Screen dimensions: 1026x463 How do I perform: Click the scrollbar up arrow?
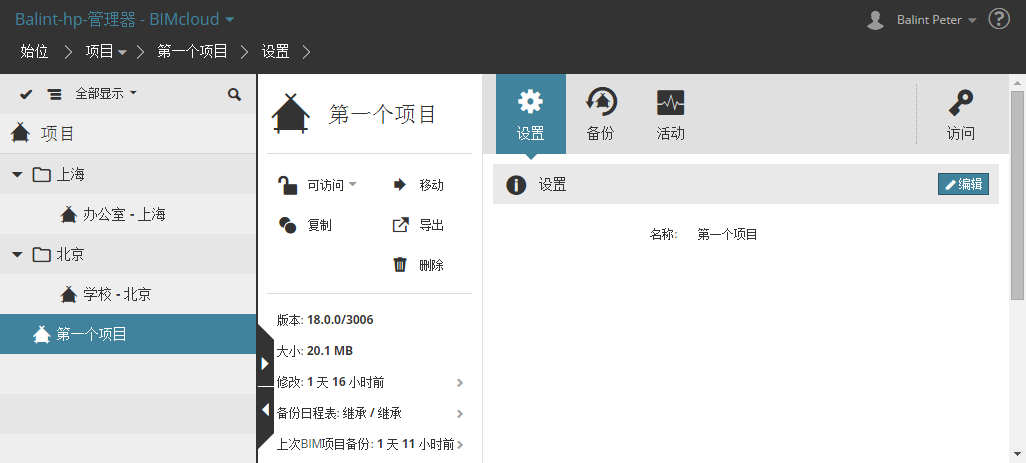point(1017,82)
